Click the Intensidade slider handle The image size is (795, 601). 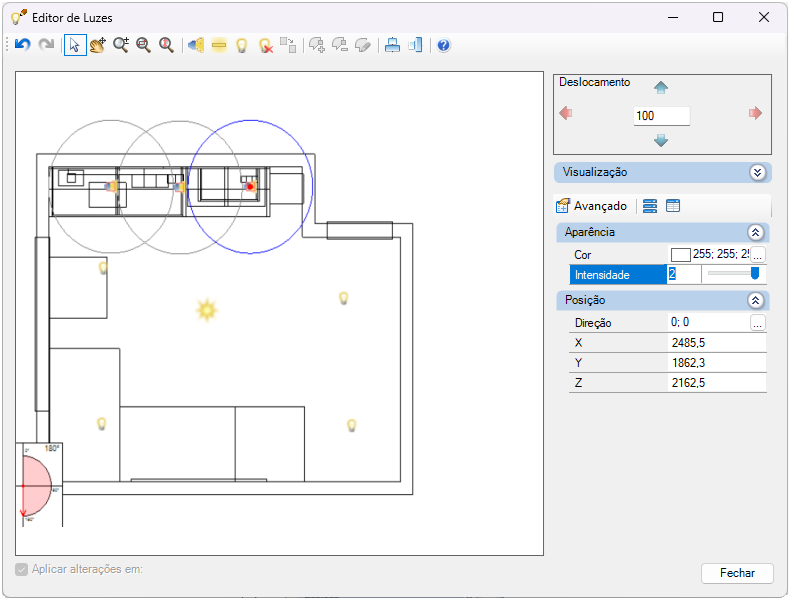click(754, 274)
